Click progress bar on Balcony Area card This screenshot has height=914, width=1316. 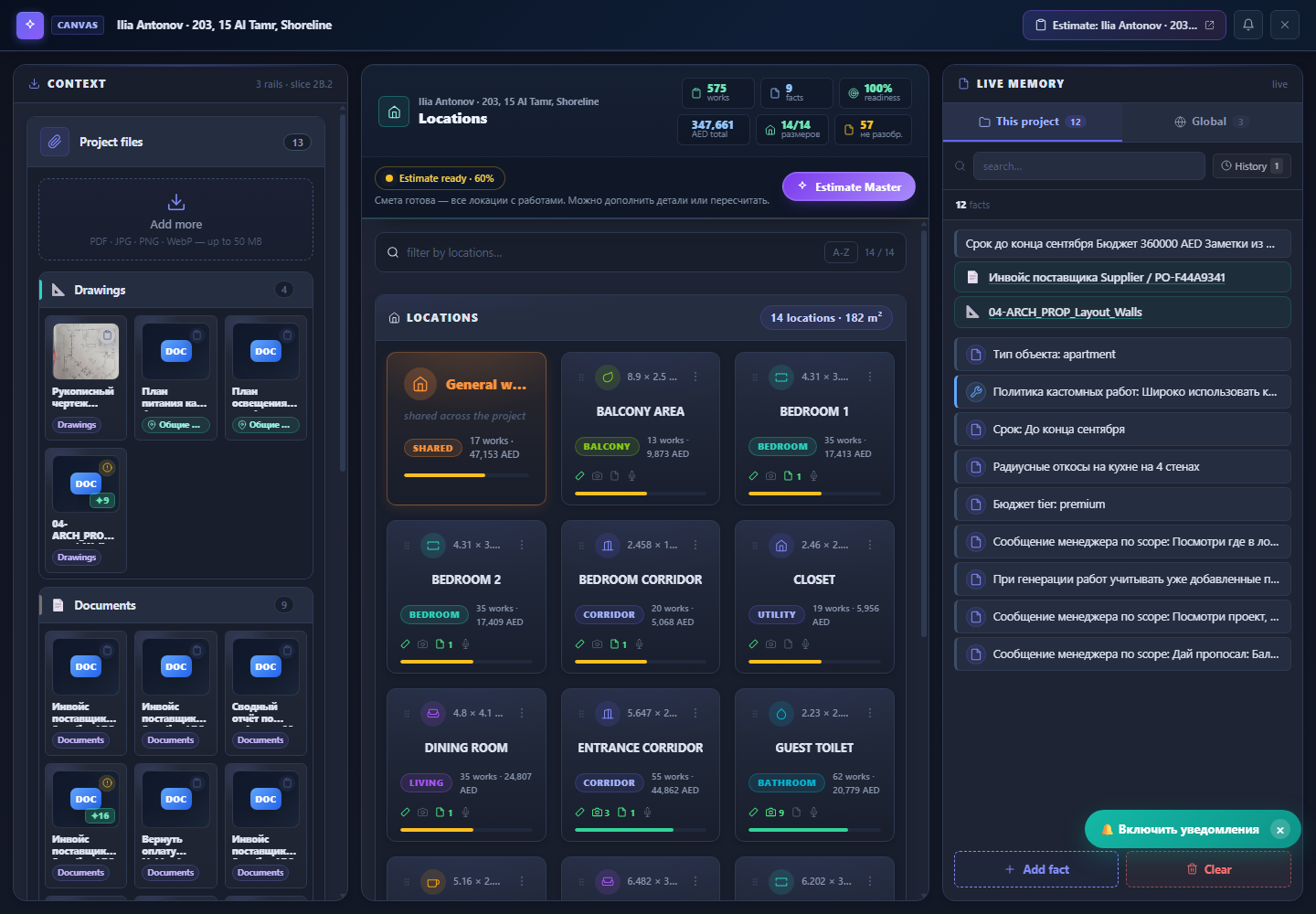pyautogui.click(x=640, y=494)
